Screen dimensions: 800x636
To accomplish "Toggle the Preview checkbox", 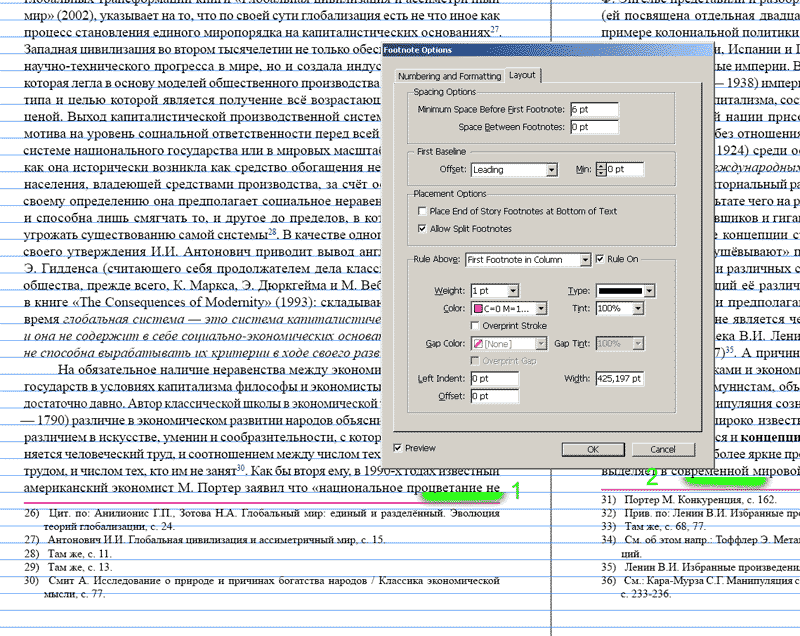I will pyautogui.click(x=397, y=448).
